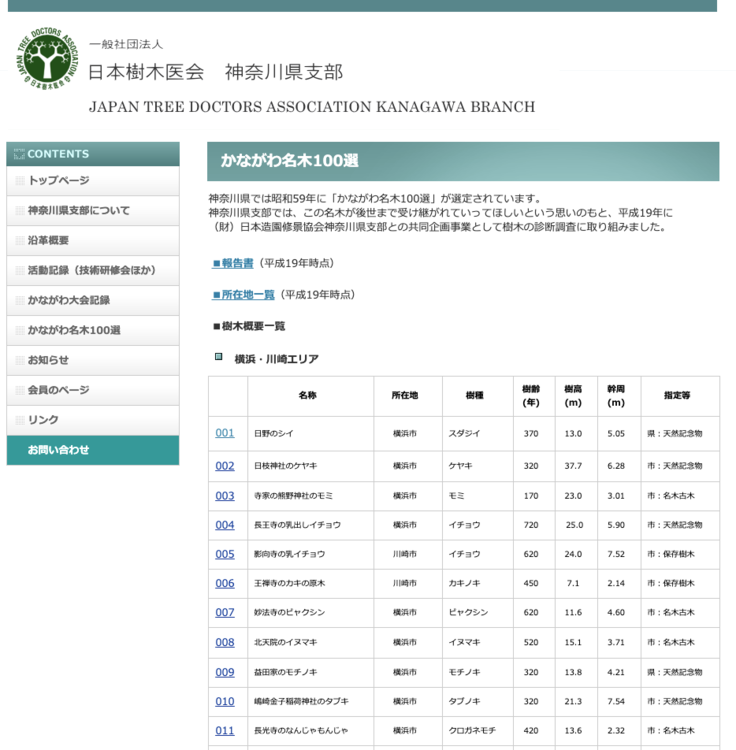Open tree entry 006 link
736x750 pixels.
(225, 583)
